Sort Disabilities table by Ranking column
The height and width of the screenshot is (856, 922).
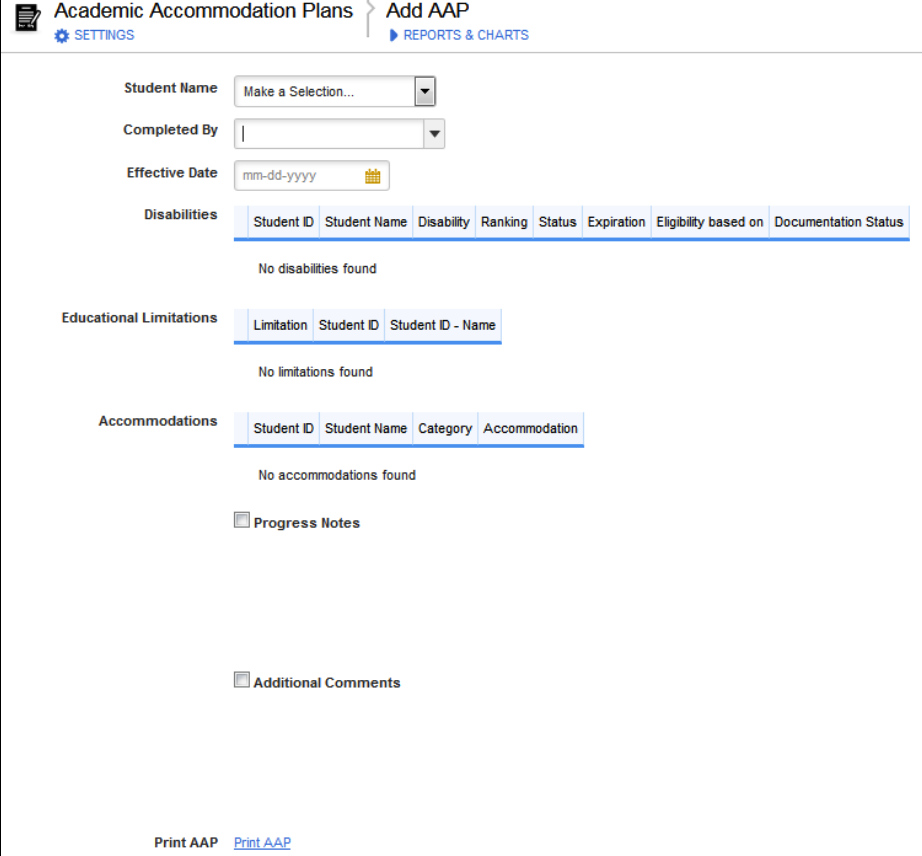pyautogui.click(x=504, y=222)
